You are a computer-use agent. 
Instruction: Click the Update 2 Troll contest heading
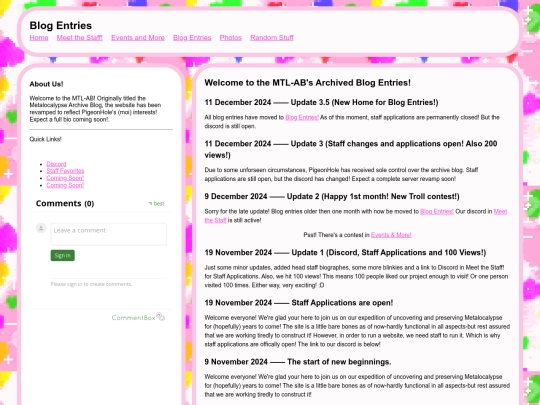point(332,196)
